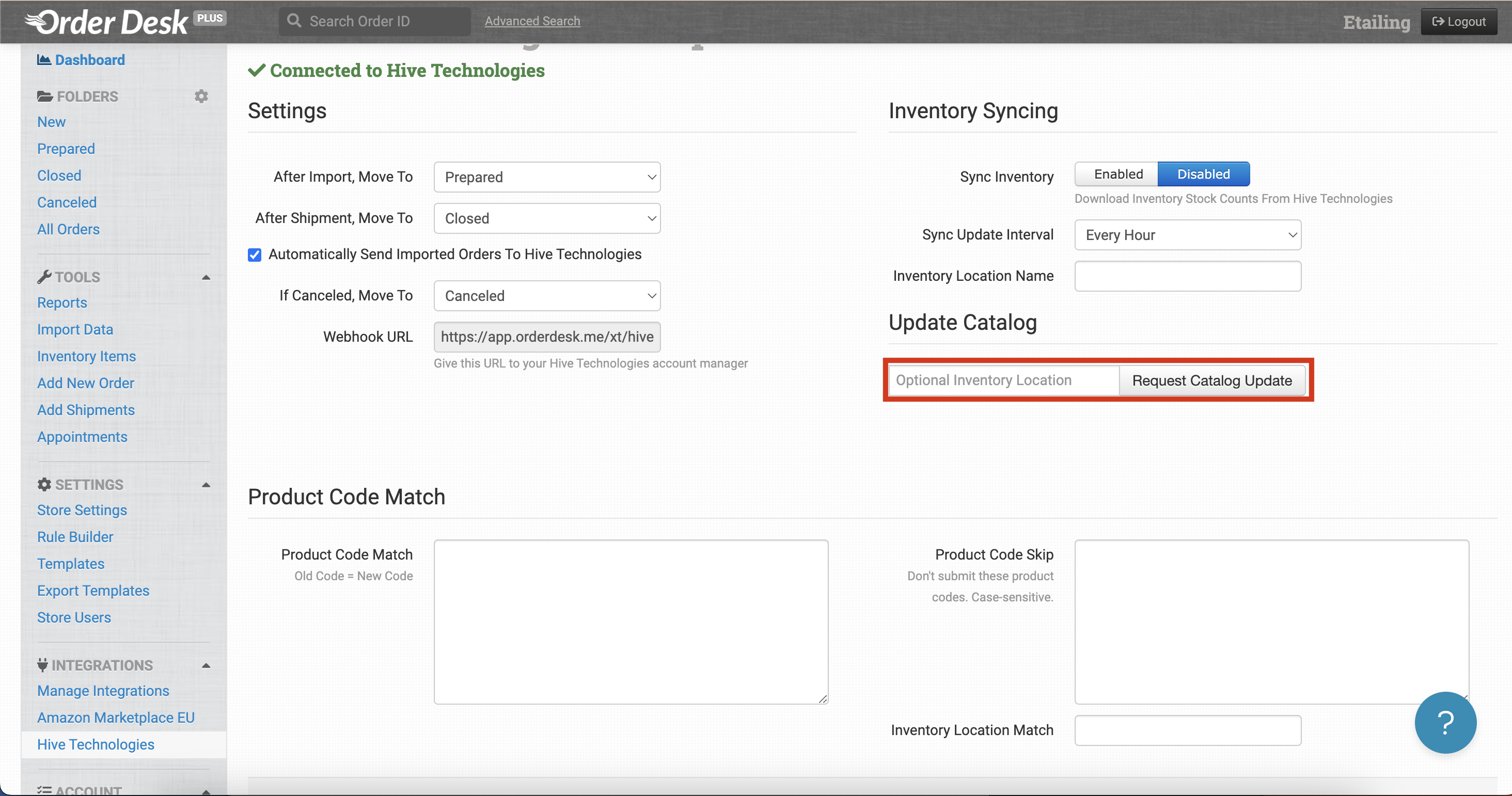This screenshot has height=796, width=1512.
Task: Click the Settings cog icon in sidebar
Action: tap(44, 485)
